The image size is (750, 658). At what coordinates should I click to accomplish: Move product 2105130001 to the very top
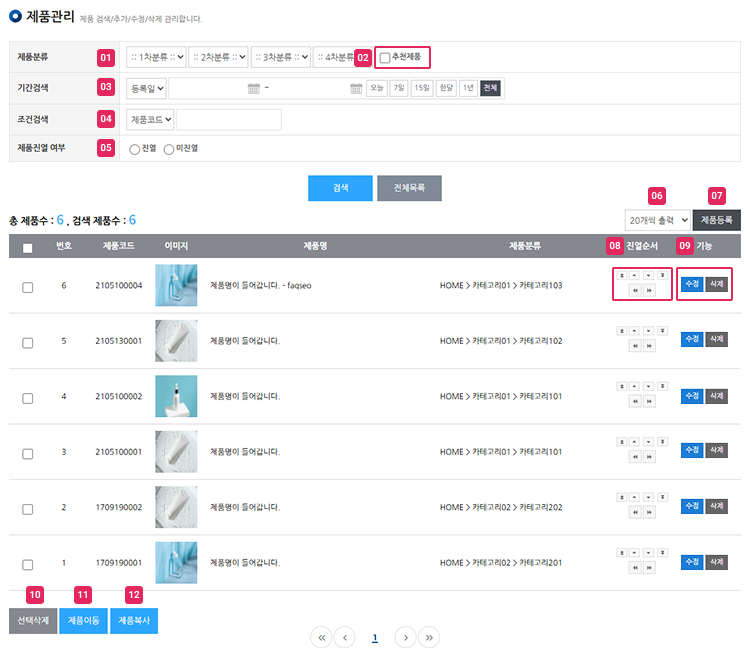[x=621, y=331]
